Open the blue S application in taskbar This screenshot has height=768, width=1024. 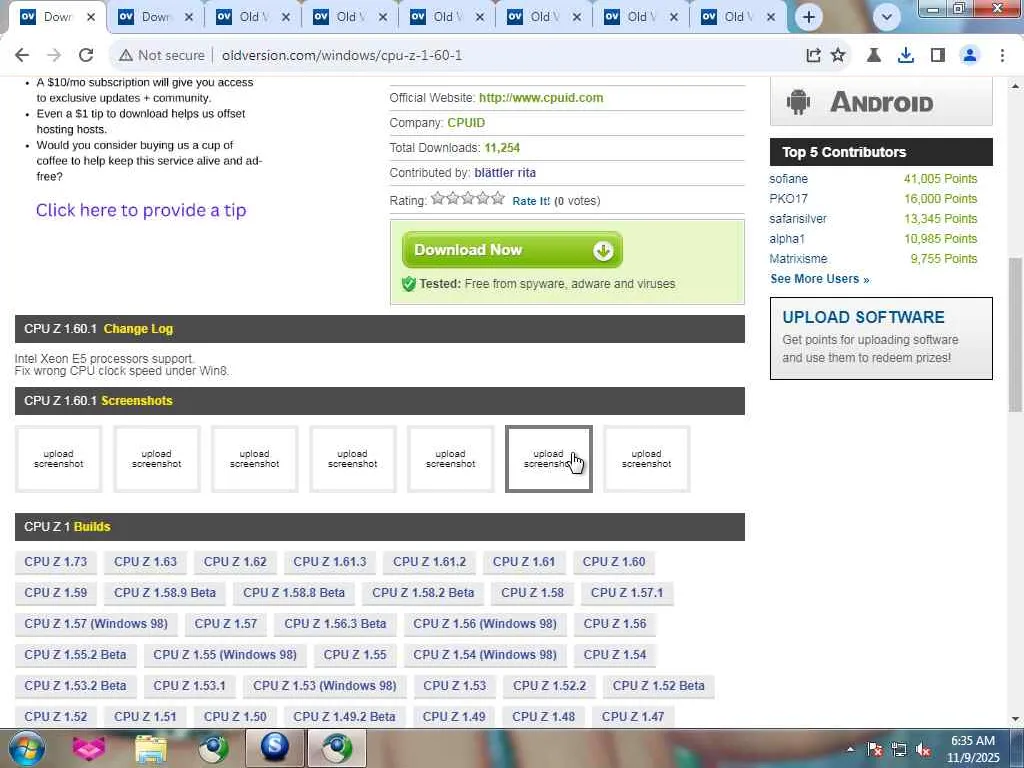[x=275, y=748]
